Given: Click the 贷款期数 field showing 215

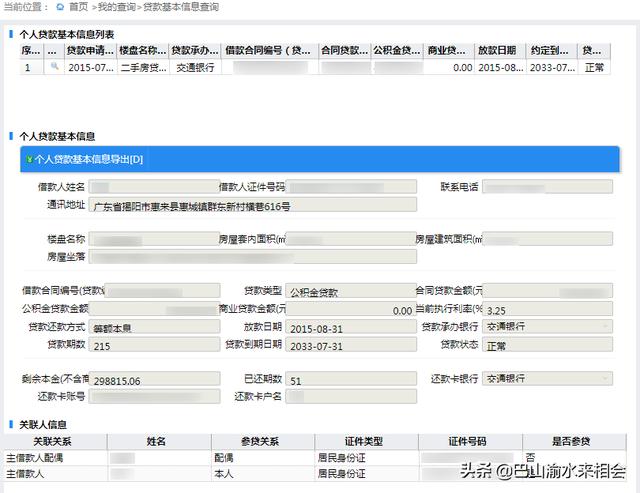Looking at the screenshot, I should tap(154, 345).
